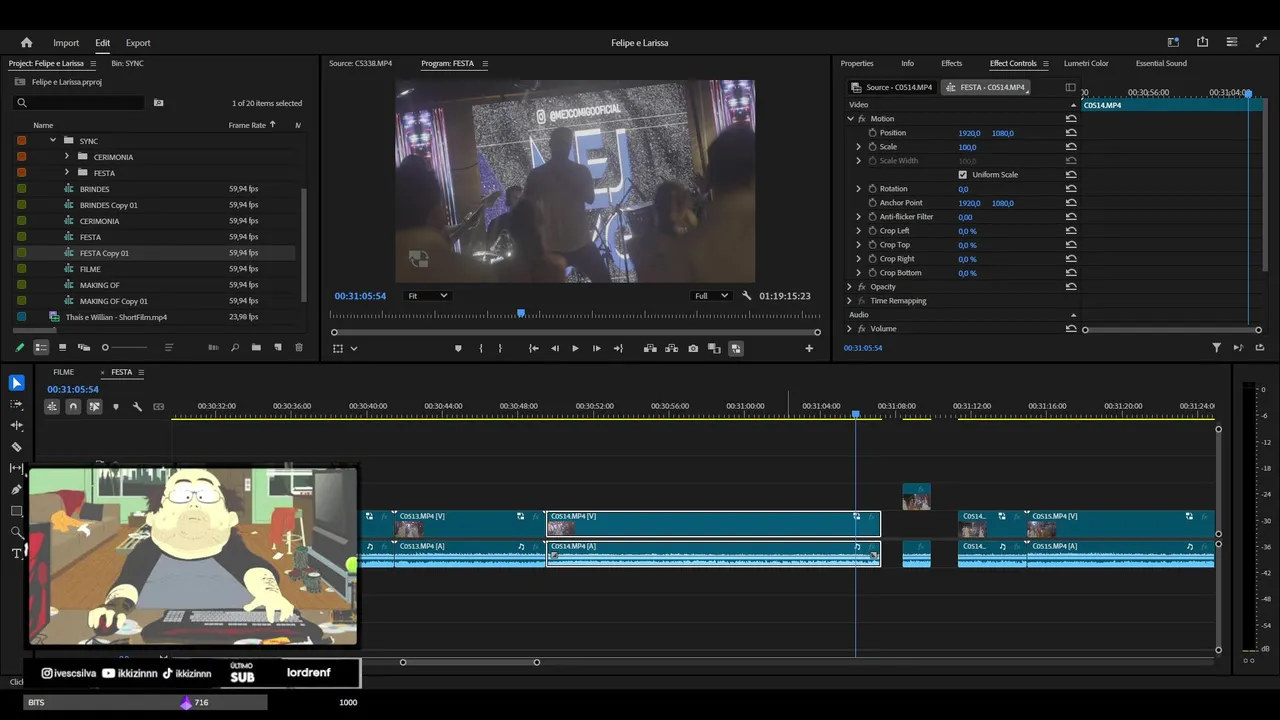1280x720 pixels.
Task: Open the Full playback resolution dropdown
Action: click(711, 296)
